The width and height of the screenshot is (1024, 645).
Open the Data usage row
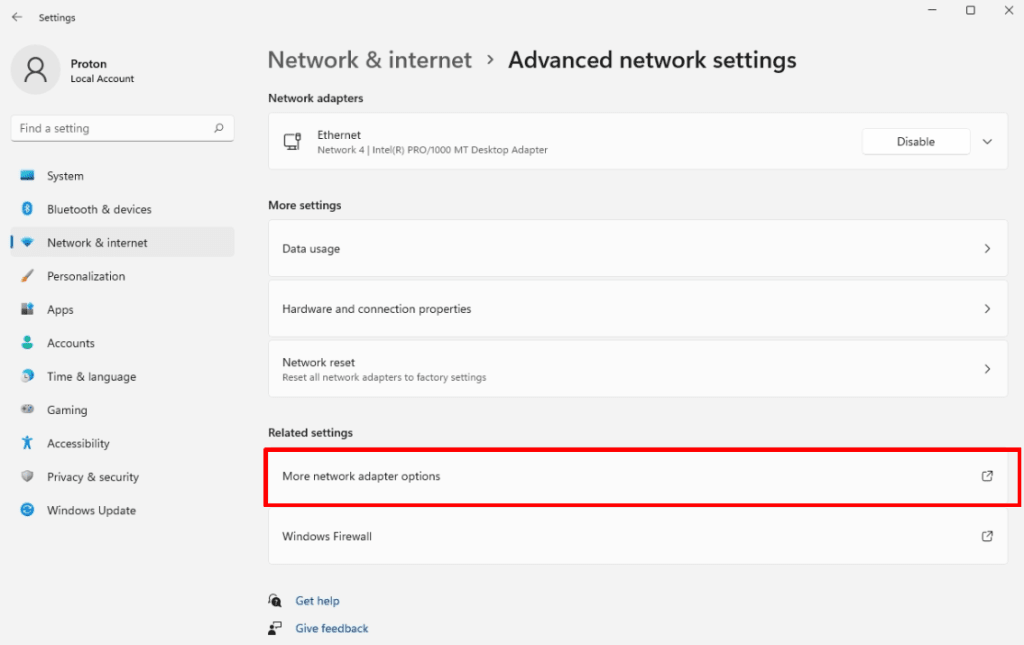coord(636,249)
